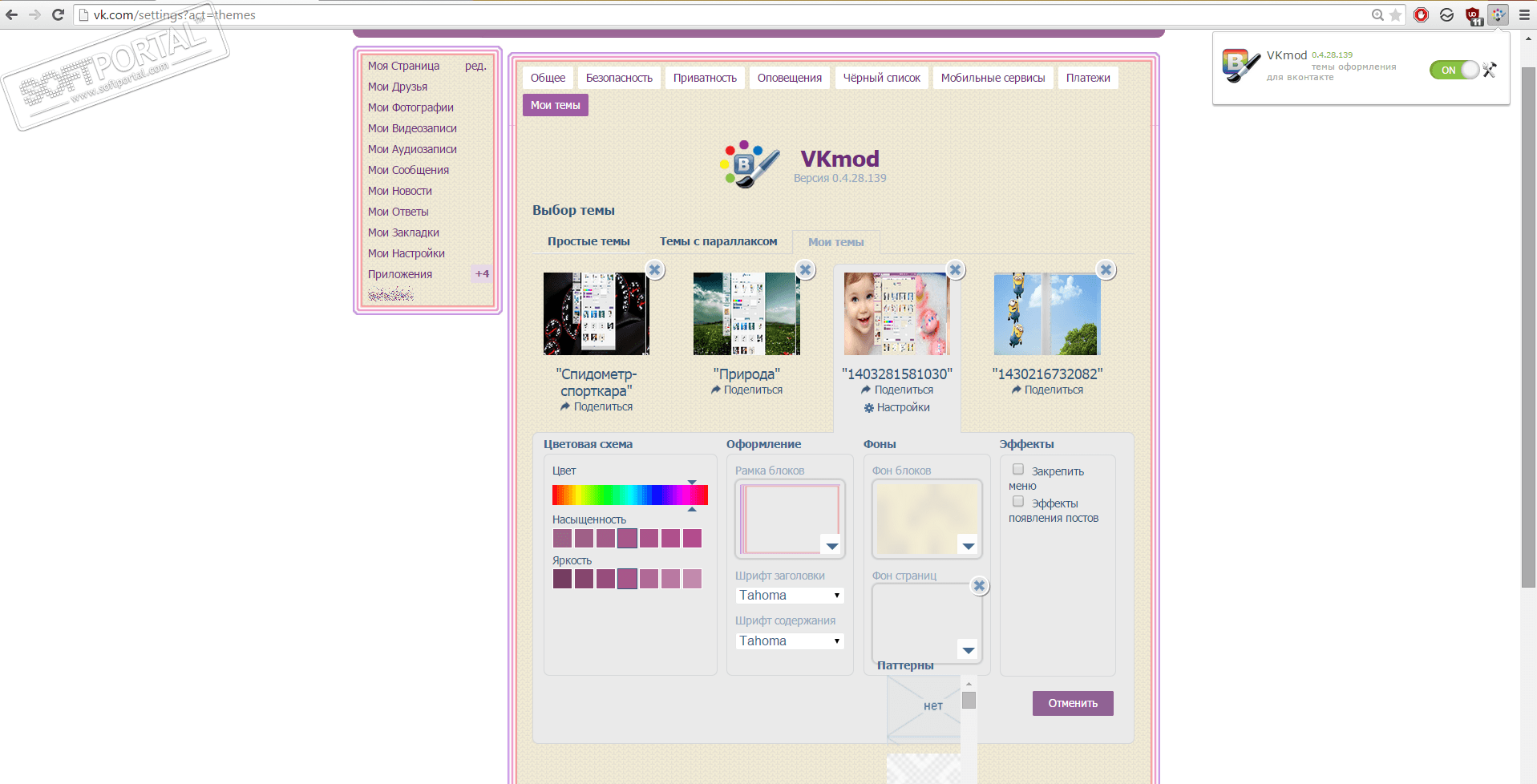Viewport: 1537px width, 784px height.
Task: Expand the page background (Фон страниц) dropdown
Action: [969, 650]
